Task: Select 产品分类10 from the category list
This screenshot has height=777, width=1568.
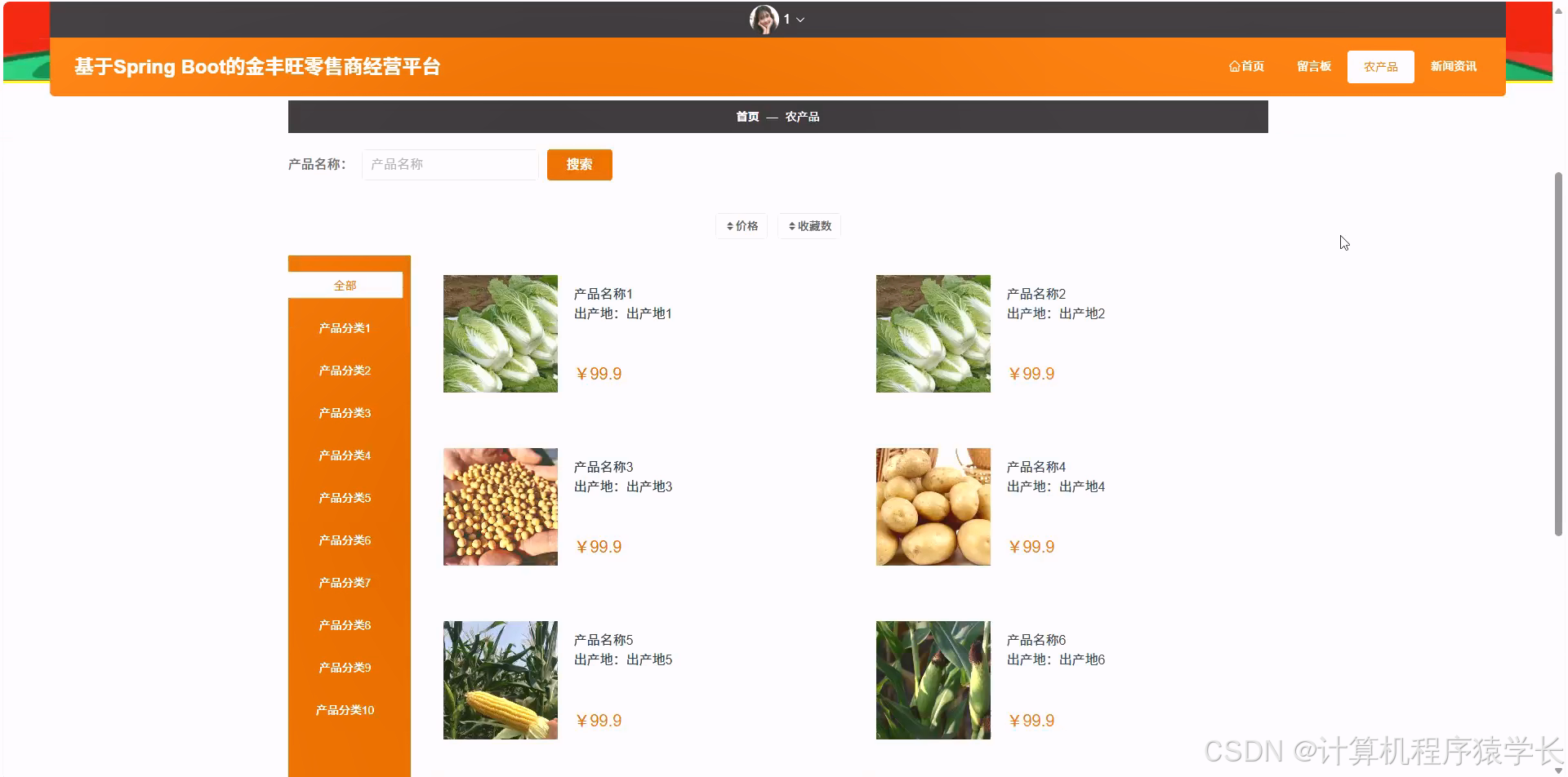Action: (x=345, y=709)
